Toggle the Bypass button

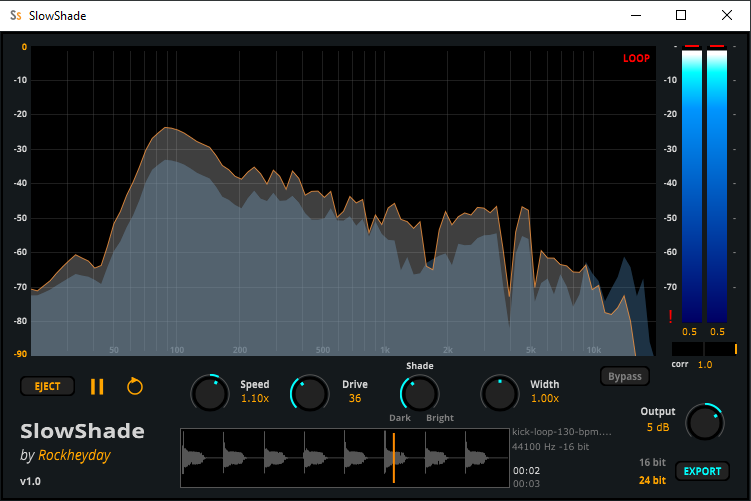(625, 376)
